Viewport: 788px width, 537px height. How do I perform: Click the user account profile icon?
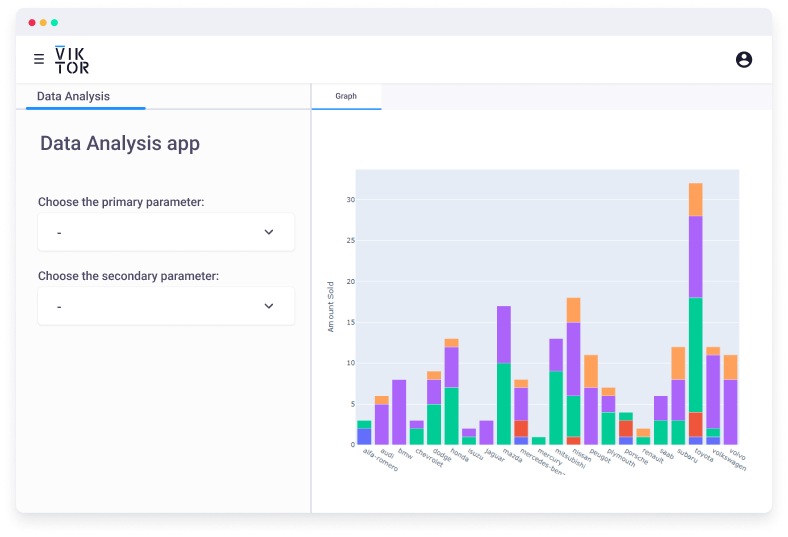pos(743,59)
